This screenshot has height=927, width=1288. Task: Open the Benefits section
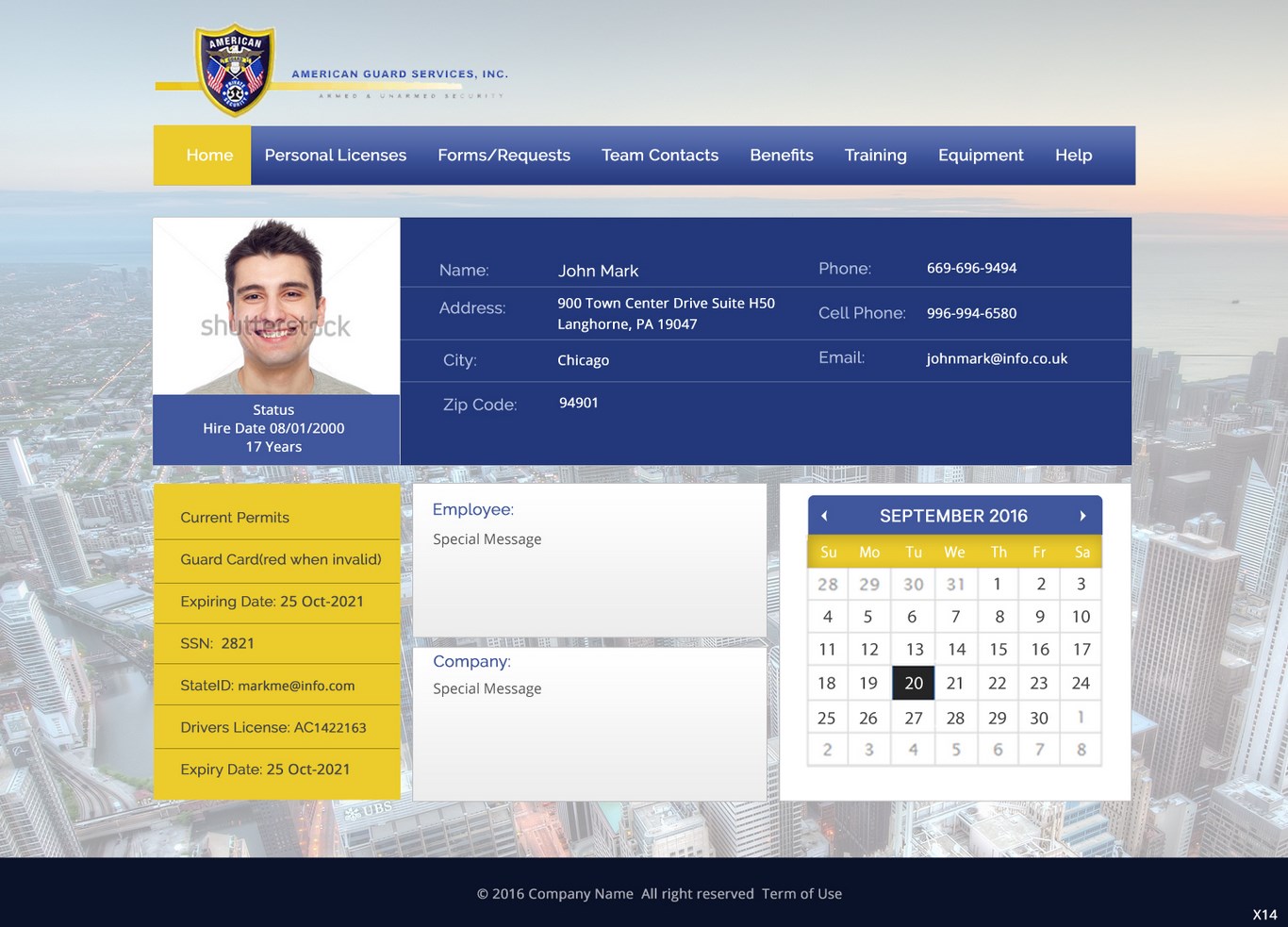(781, 155)
